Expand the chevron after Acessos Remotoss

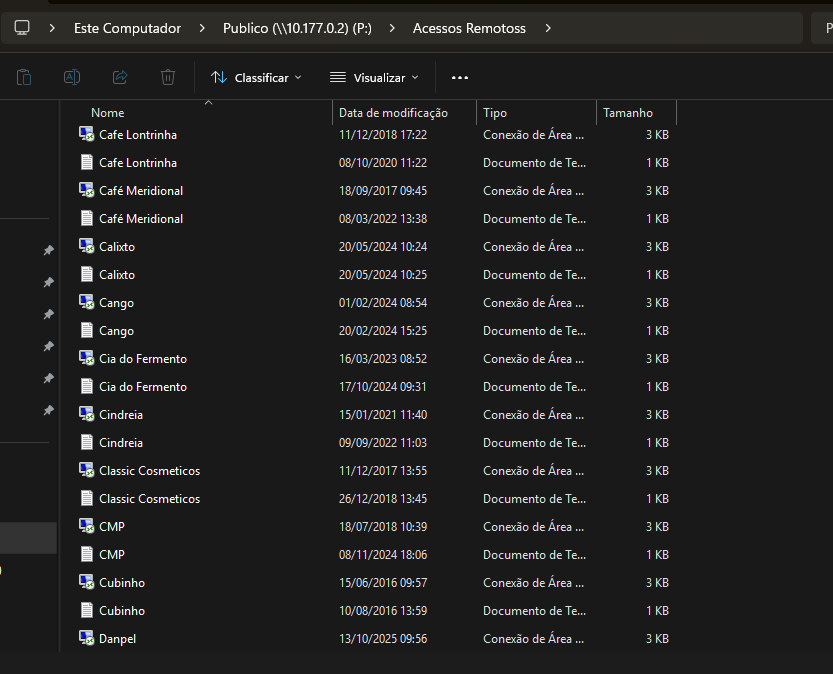tap(547, 28)
